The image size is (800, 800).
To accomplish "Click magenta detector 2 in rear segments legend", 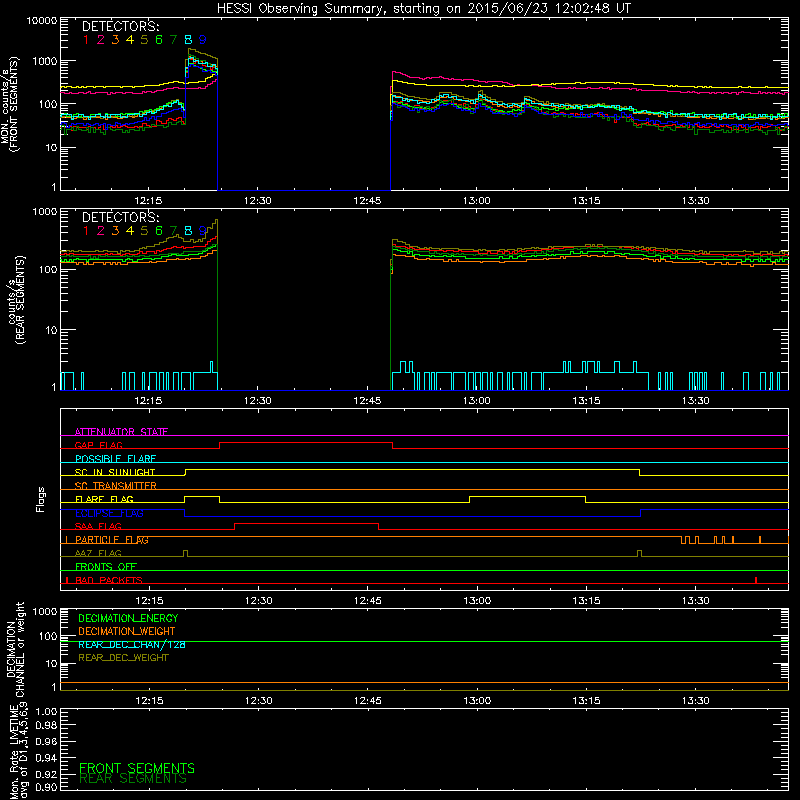I will 101,231.
